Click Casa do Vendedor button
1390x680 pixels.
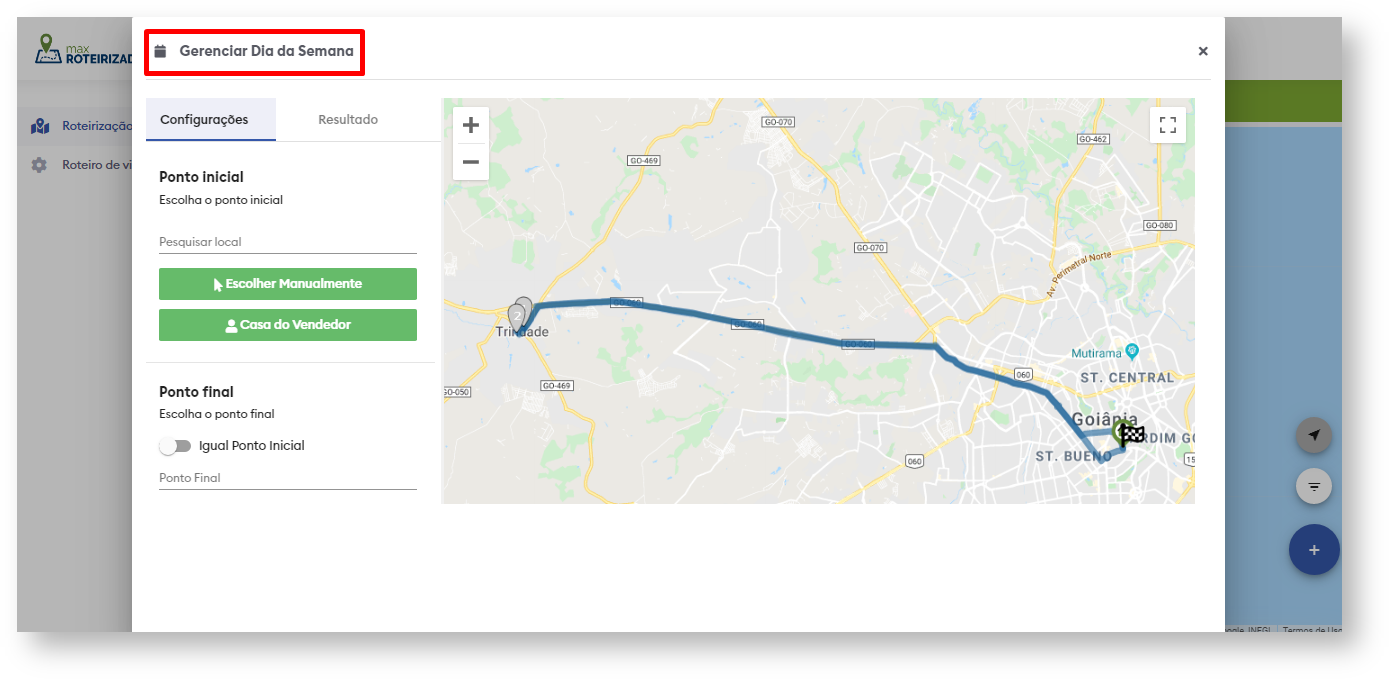pos(288,325)
